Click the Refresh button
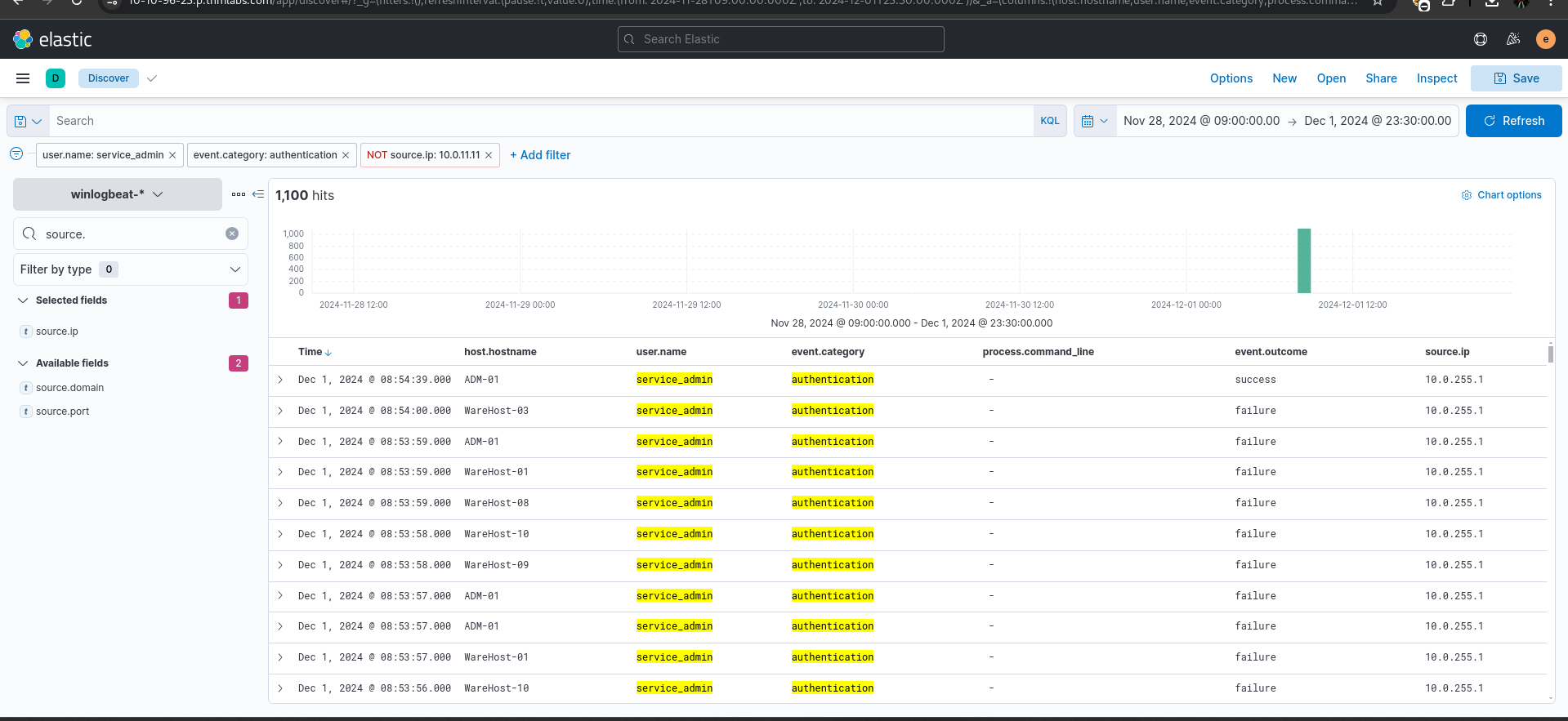The width and height of the screenshot is (1568, 721). (x=1513, y=121)
